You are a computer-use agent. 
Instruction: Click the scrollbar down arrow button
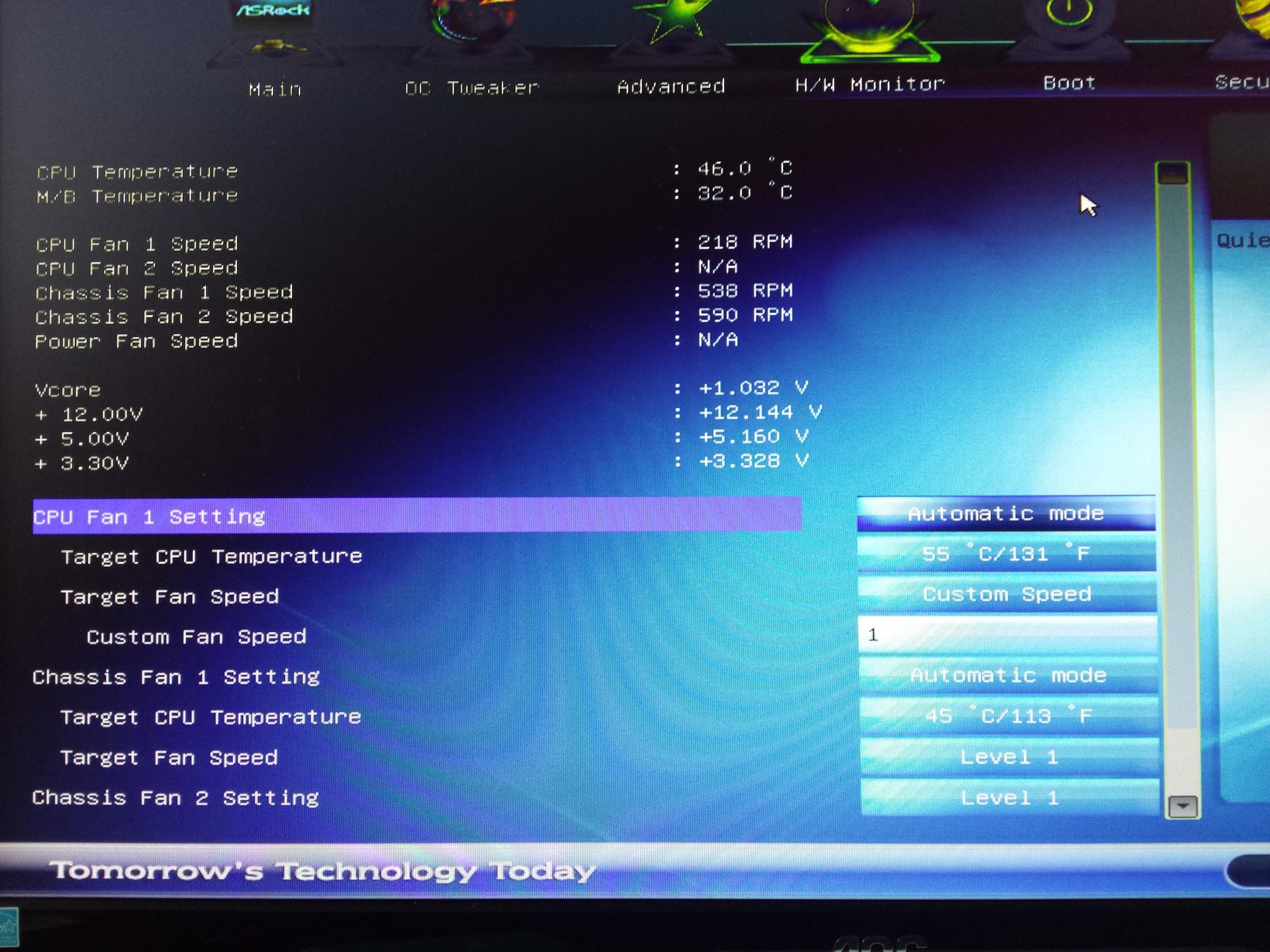click(1182, 806)
